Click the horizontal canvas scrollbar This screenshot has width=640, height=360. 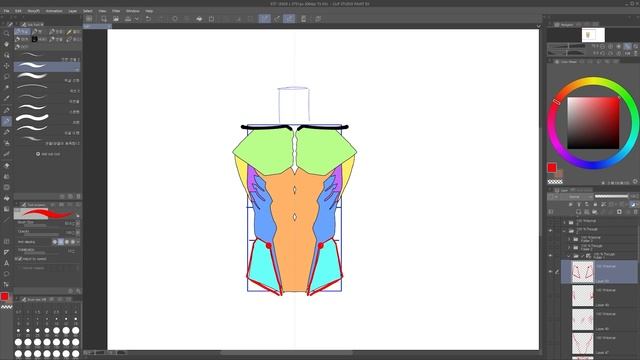tap(287, 353)
